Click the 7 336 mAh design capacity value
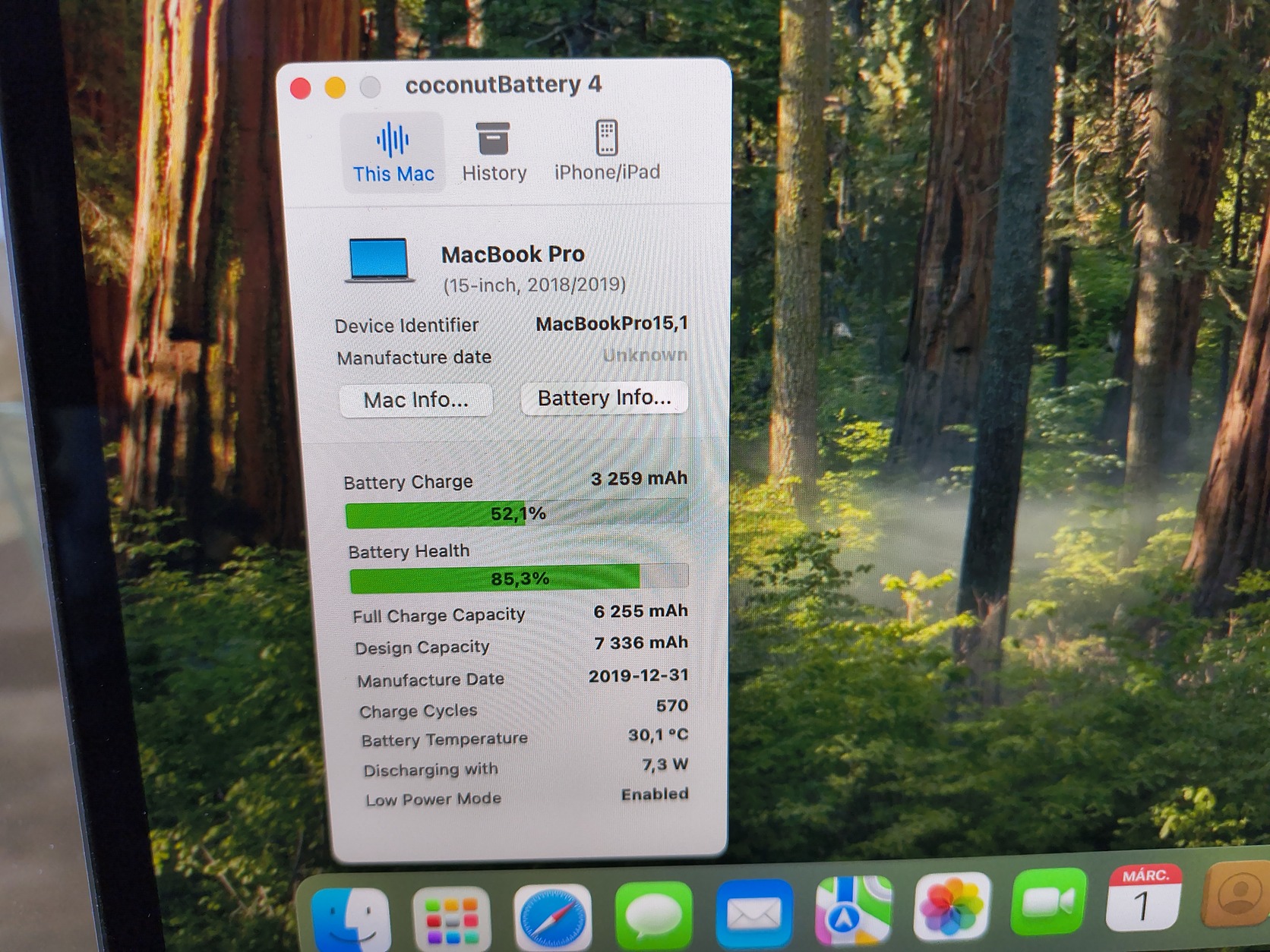Viewport: 1270px width, 952px height. (x=641, y=643)
